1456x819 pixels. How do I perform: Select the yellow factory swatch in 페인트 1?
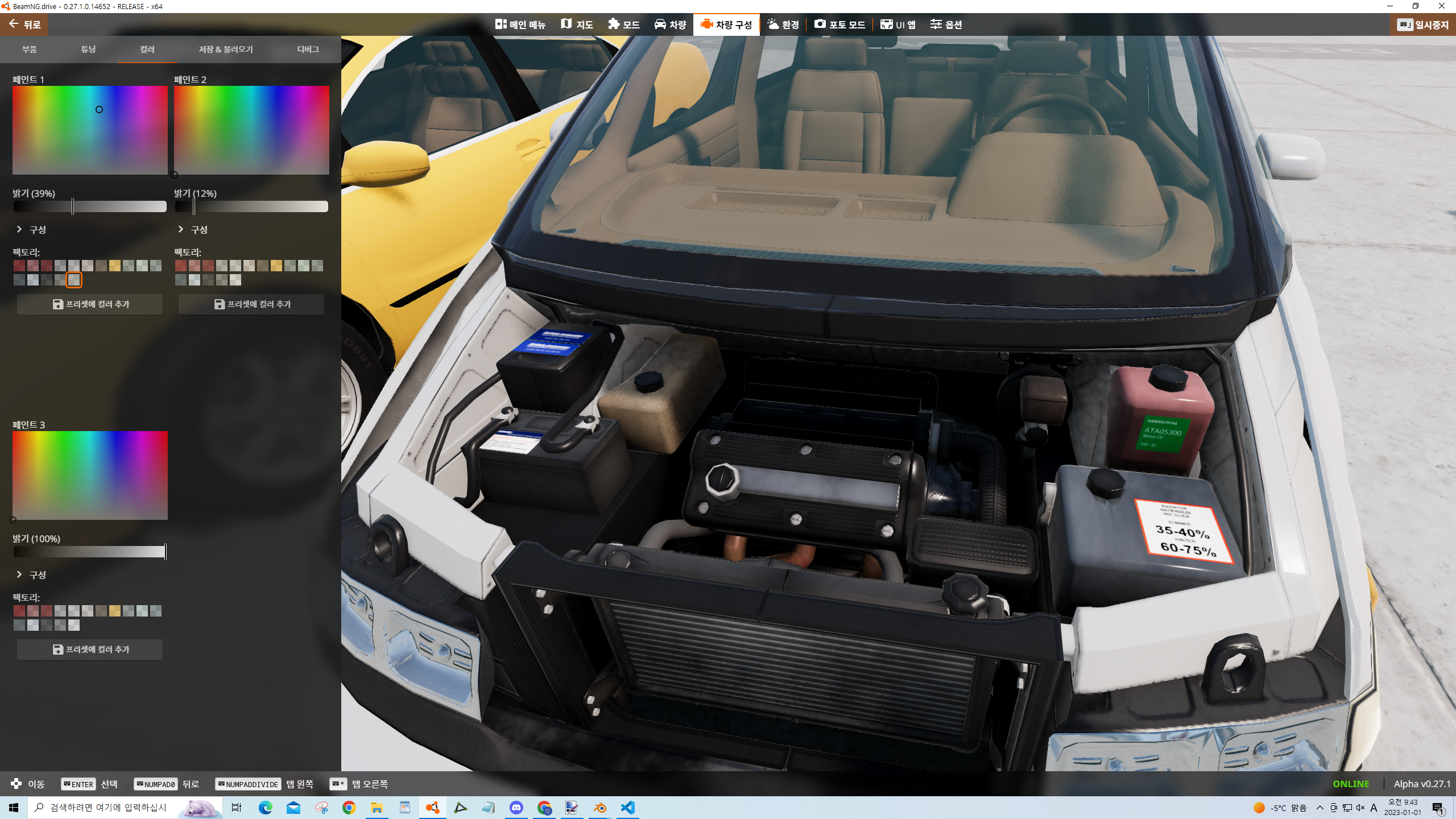(114, 266)
